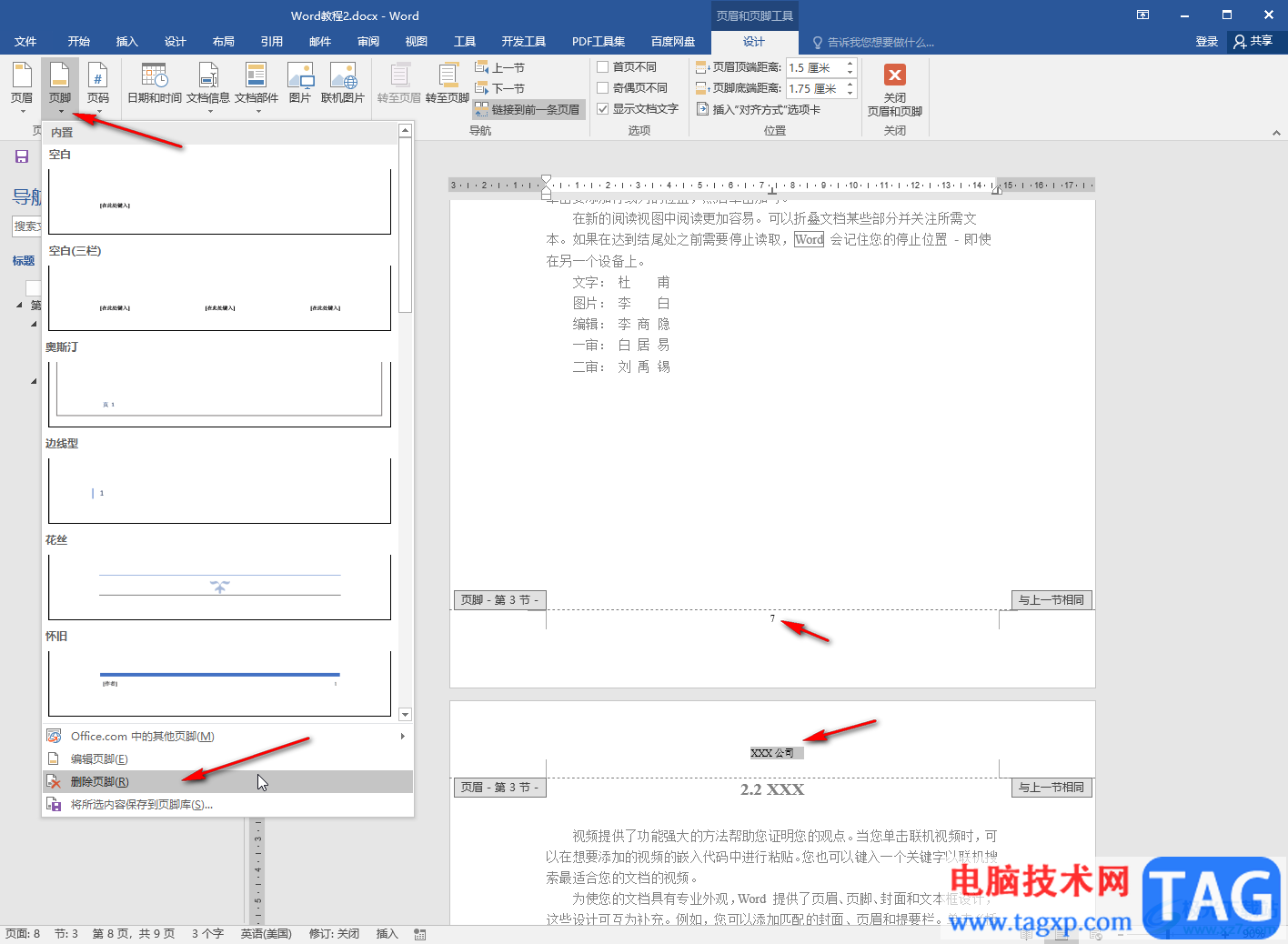Increase 页眉顶端距离 header distance spinner up
This screenshot has width=1288, height=944.
[850, 64]
